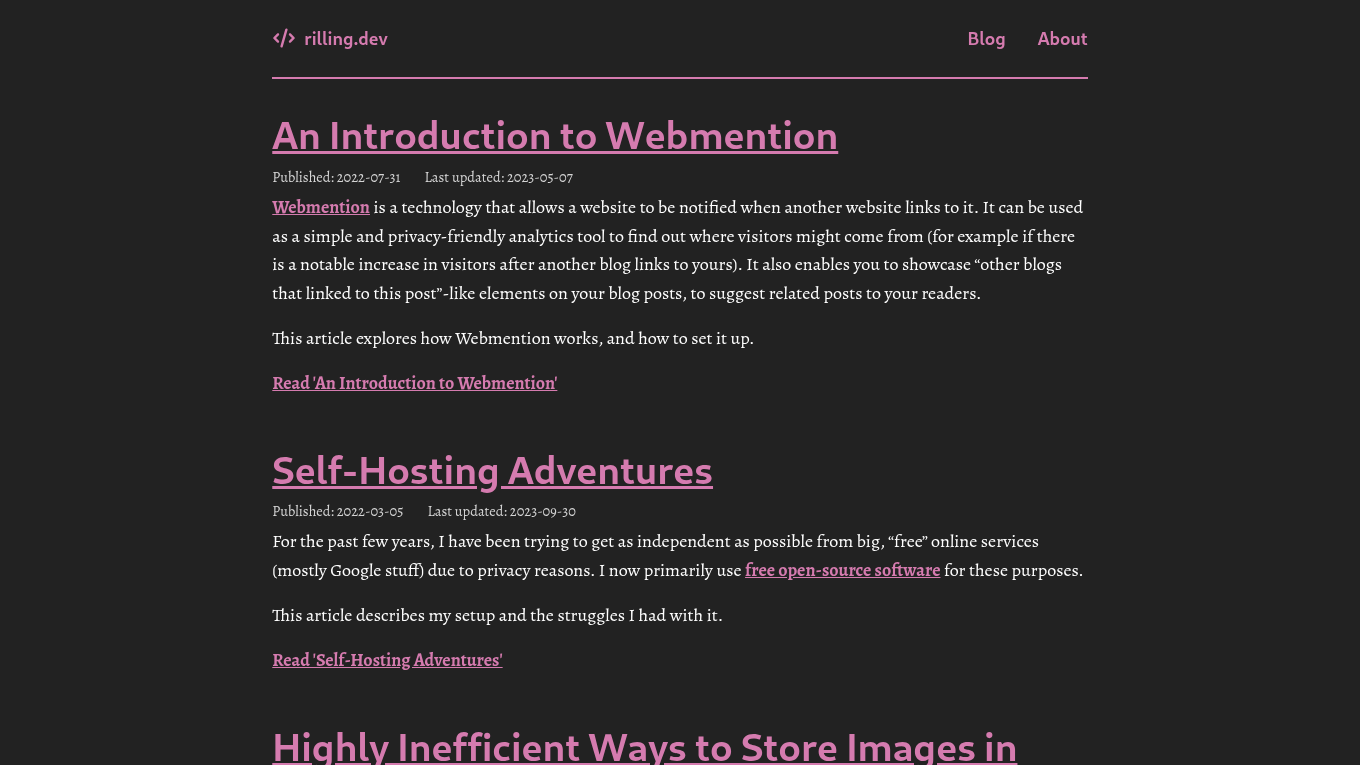This screenshot has height=765, width=1360.
Task: Open 'Self-Hosting Adventures' article title
Action: [492, 471]
